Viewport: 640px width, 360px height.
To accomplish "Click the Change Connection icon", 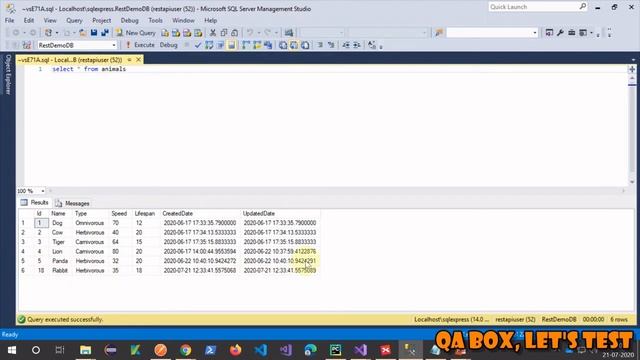I will click(x=27, y=45).
